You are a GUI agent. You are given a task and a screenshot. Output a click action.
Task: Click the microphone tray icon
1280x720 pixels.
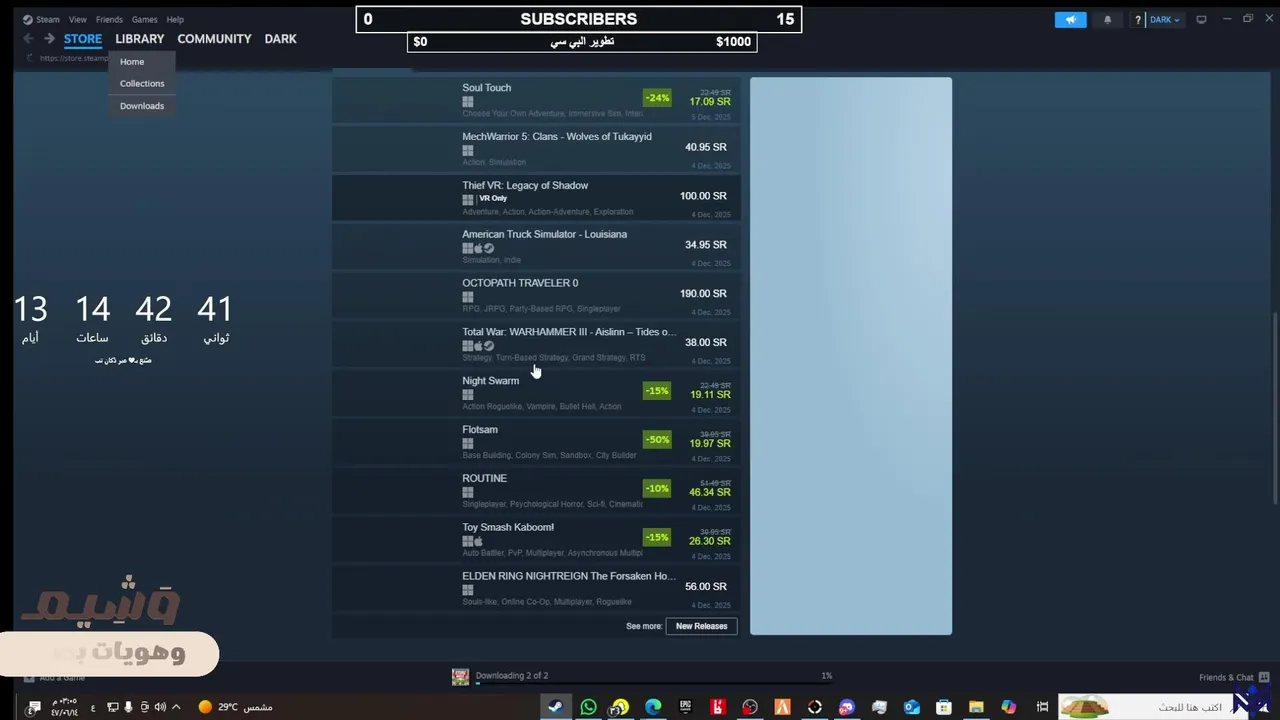(x=128, y=707)
